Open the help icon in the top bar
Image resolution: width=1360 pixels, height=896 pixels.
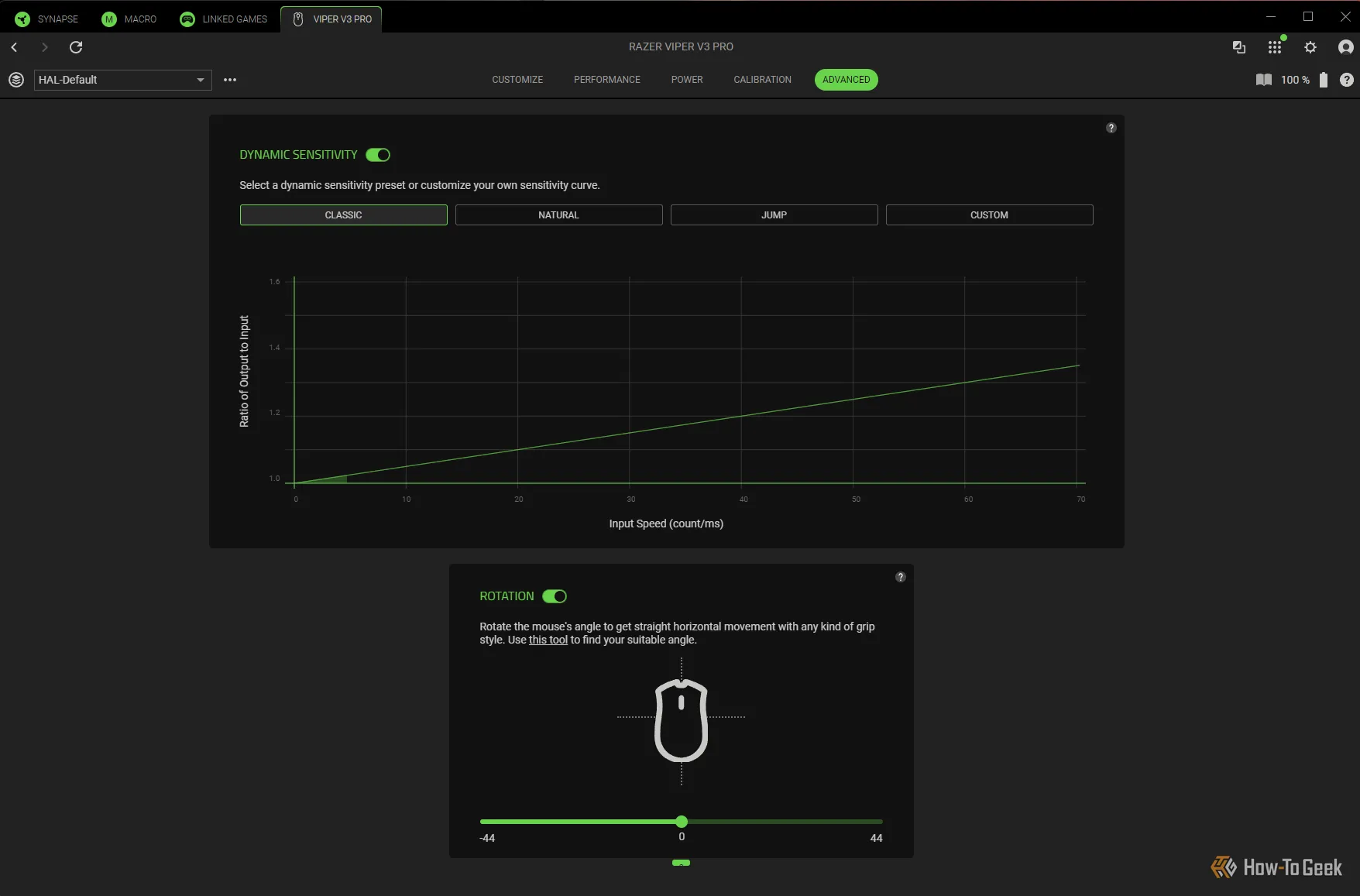click(x=1347, y=80)
